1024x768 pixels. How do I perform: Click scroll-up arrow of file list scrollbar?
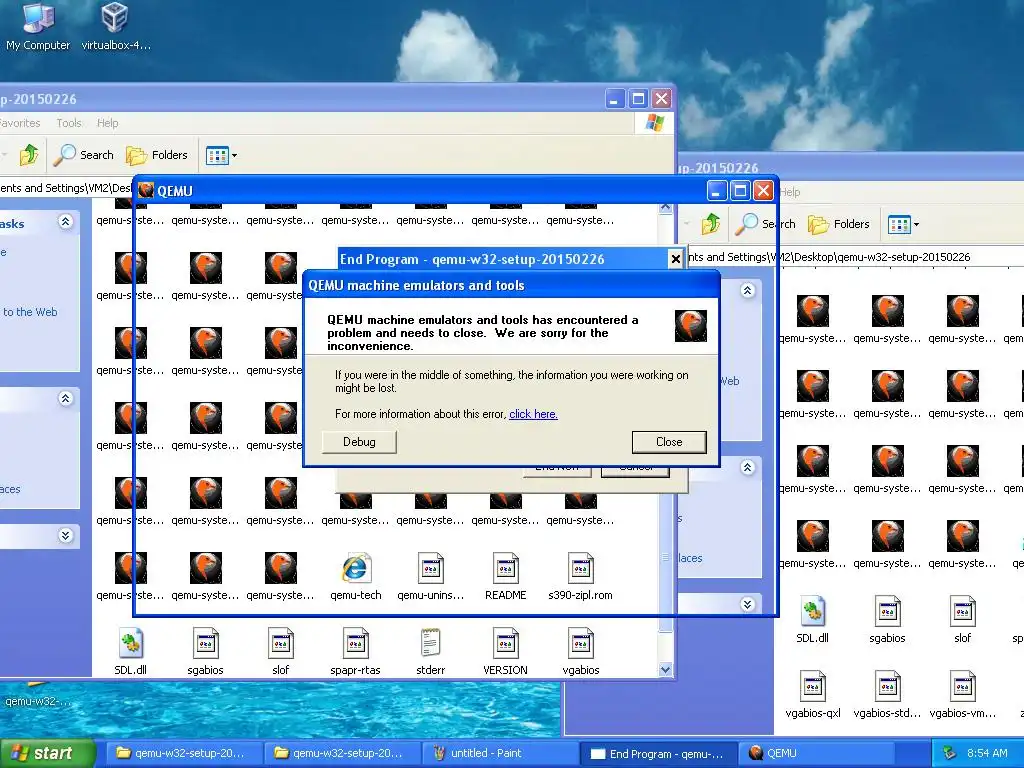click(665, 208)
